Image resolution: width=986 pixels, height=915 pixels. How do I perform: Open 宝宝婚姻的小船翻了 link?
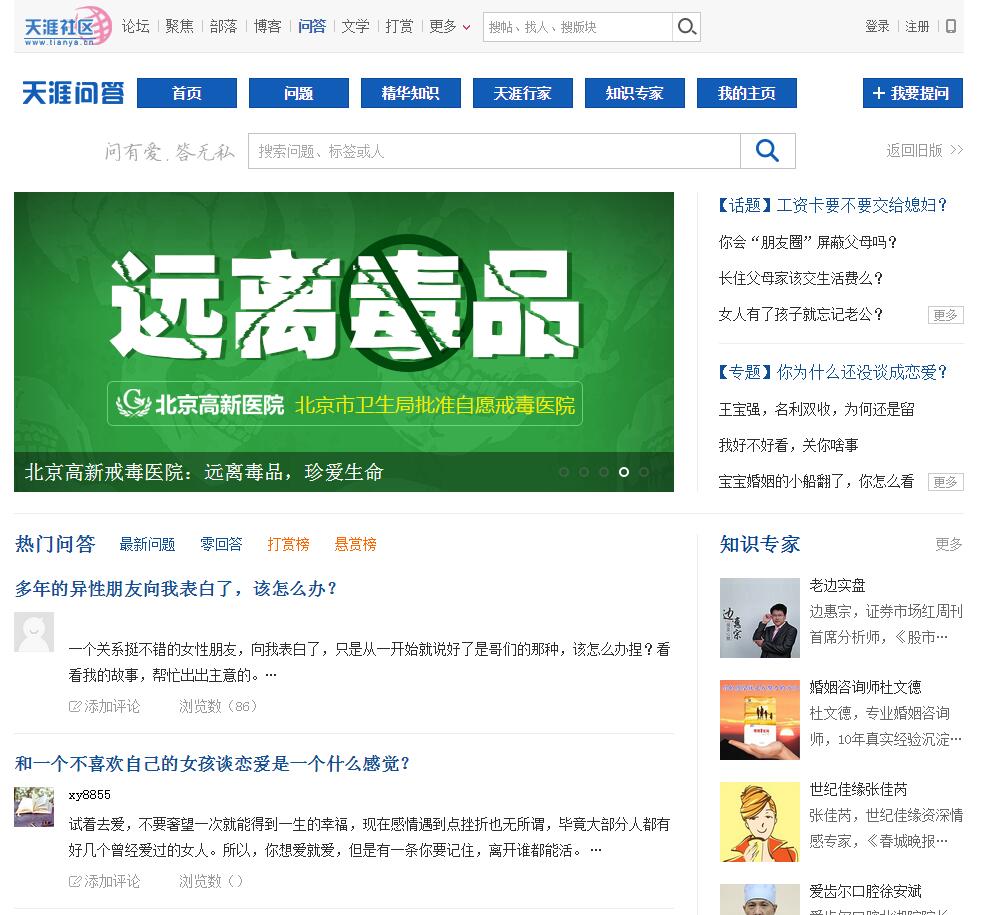point(816,481)
